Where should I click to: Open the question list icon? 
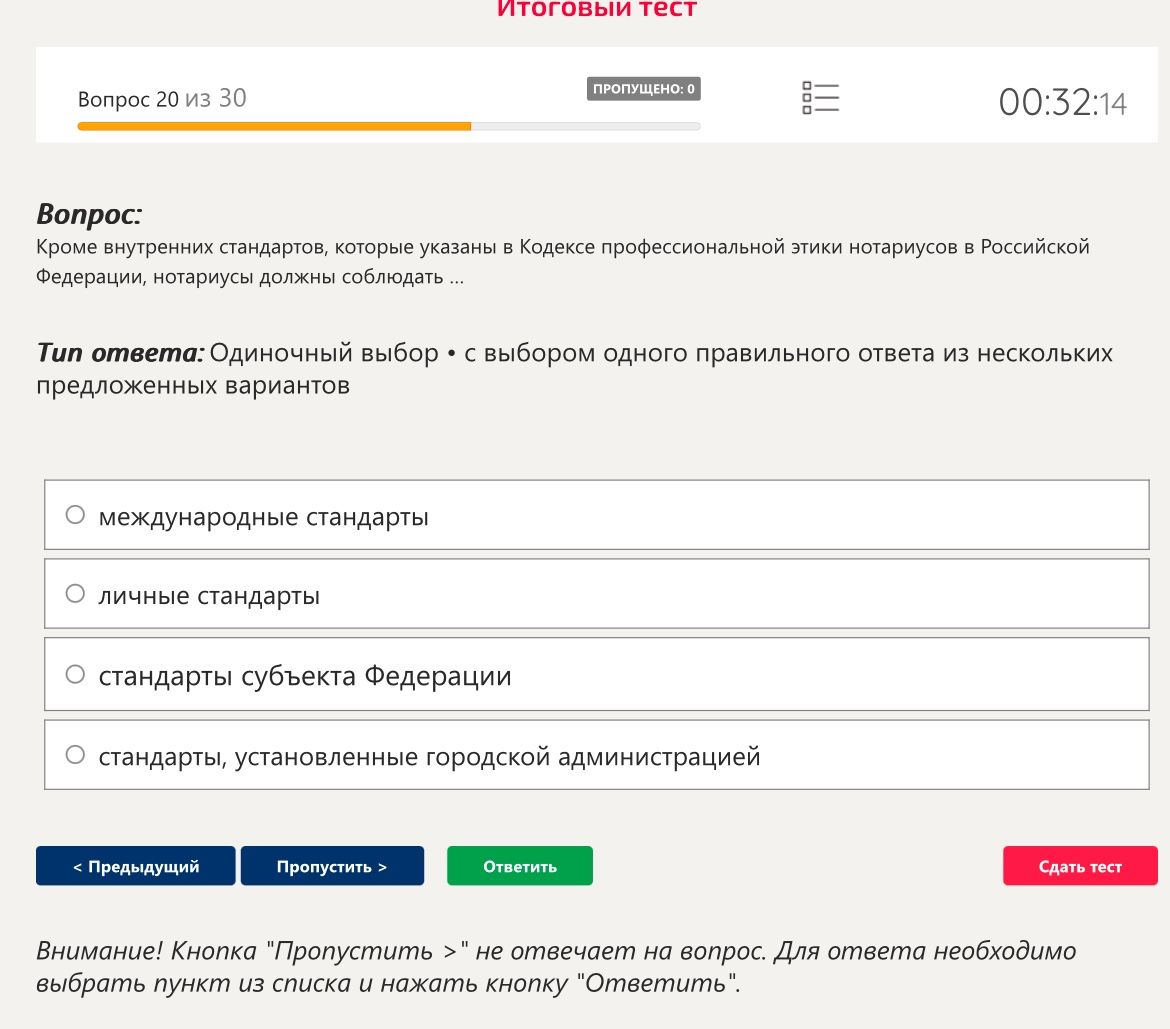(820, 98)
